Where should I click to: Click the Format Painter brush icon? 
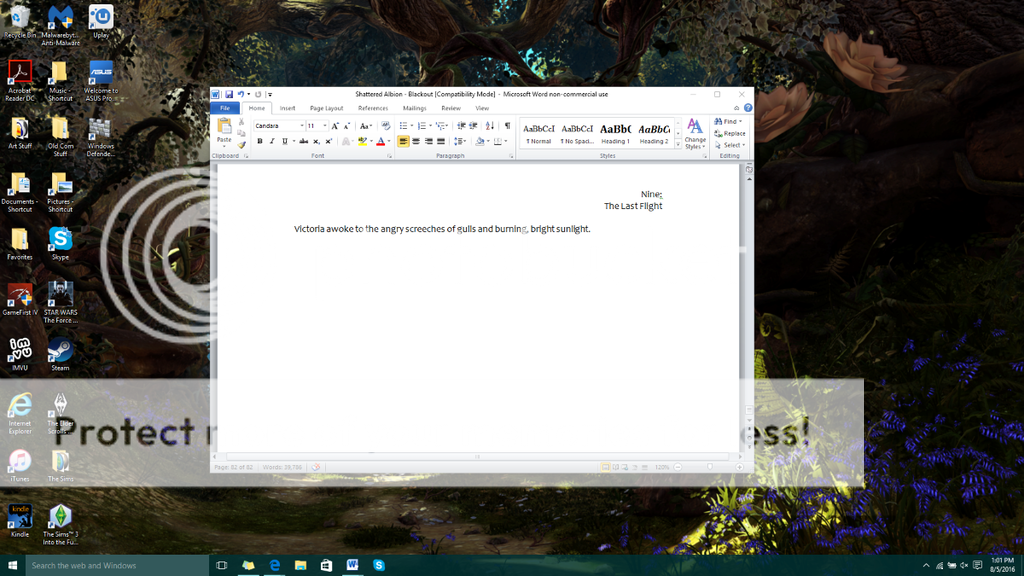click(242, 145)
